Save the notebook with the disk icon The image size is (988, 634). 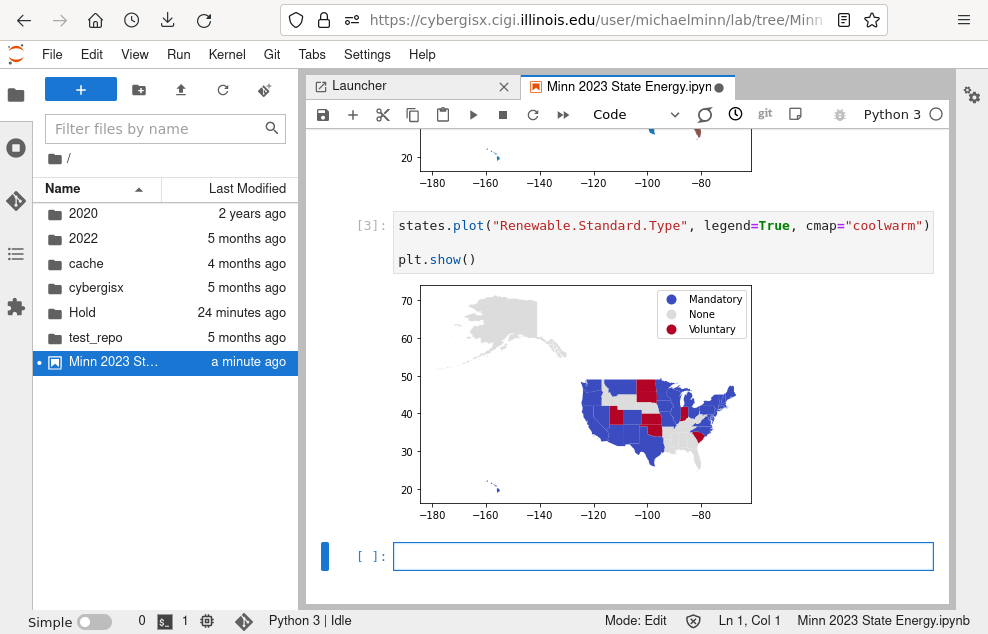[323, 115]
